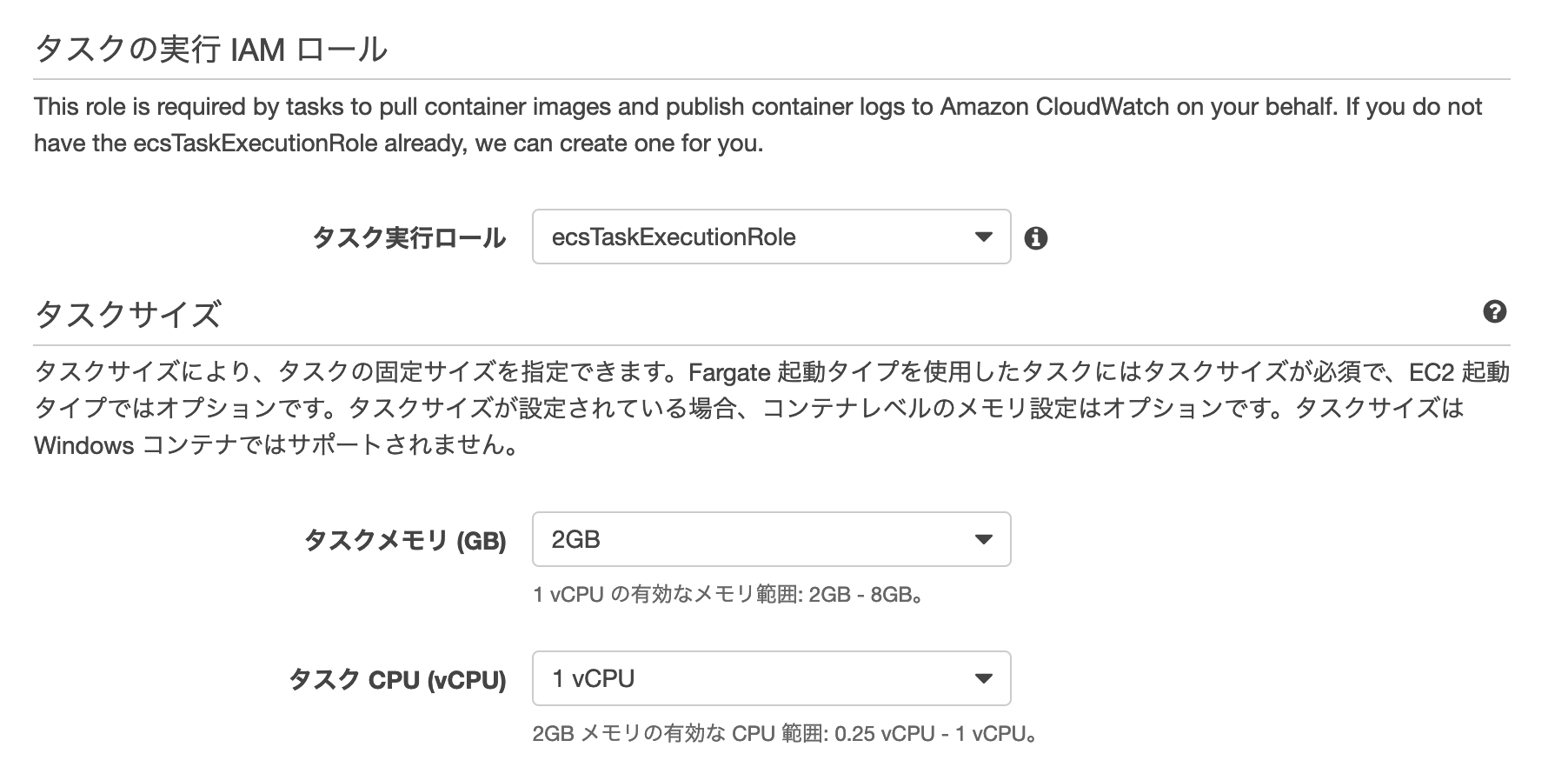The width and height of the screenshot is (1568, 767).
Task: Click the タスクの実行 IAM ロール section heading
Action: pos(210,50)
